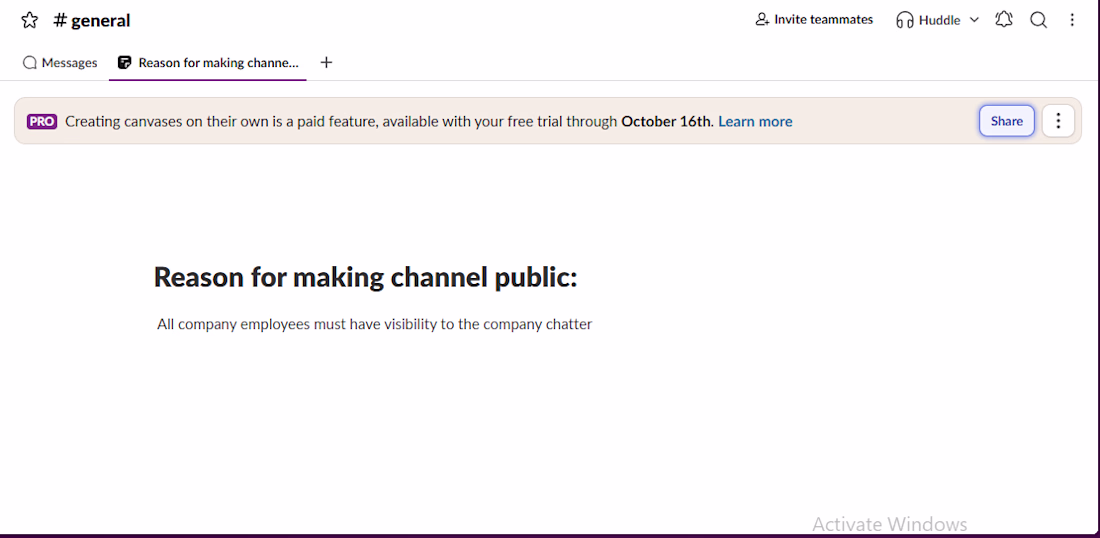1100x538 pixels.
Task: Star the general channel
Action: click(29, 20)
